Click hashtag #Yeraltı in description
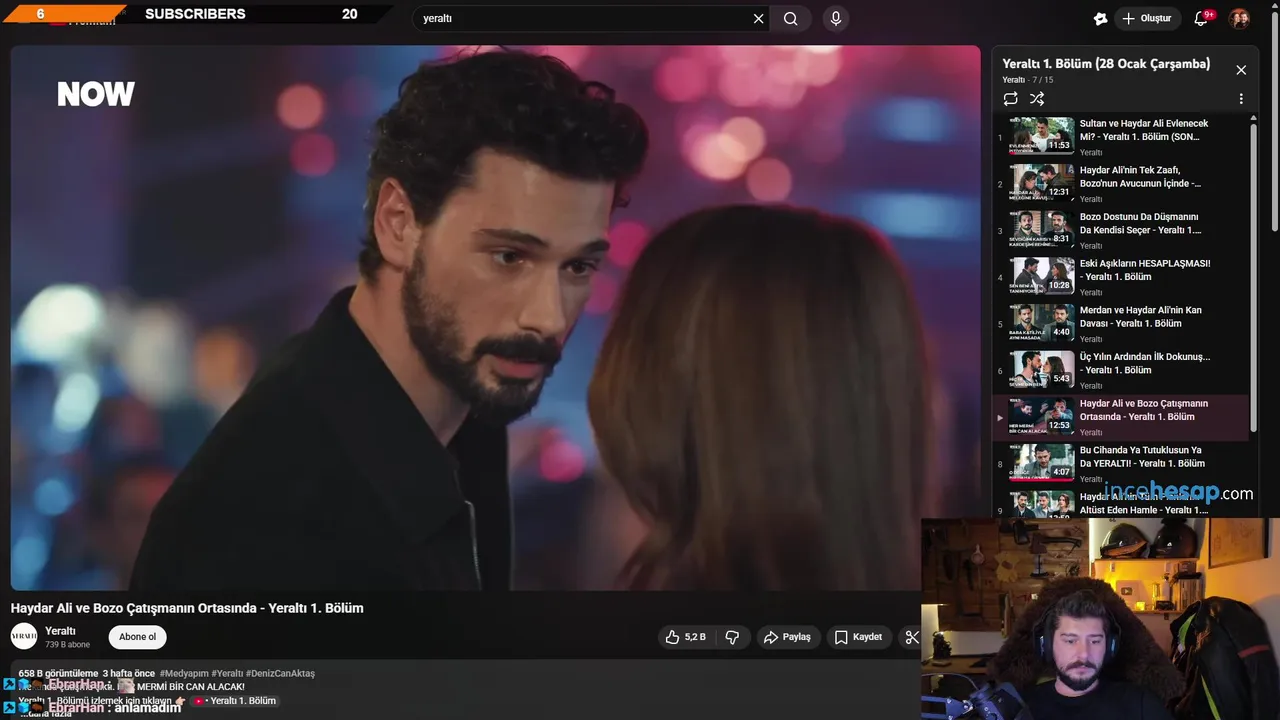Image resolution: width=1280 pixels, height=720 pixels. pos(228,674)
